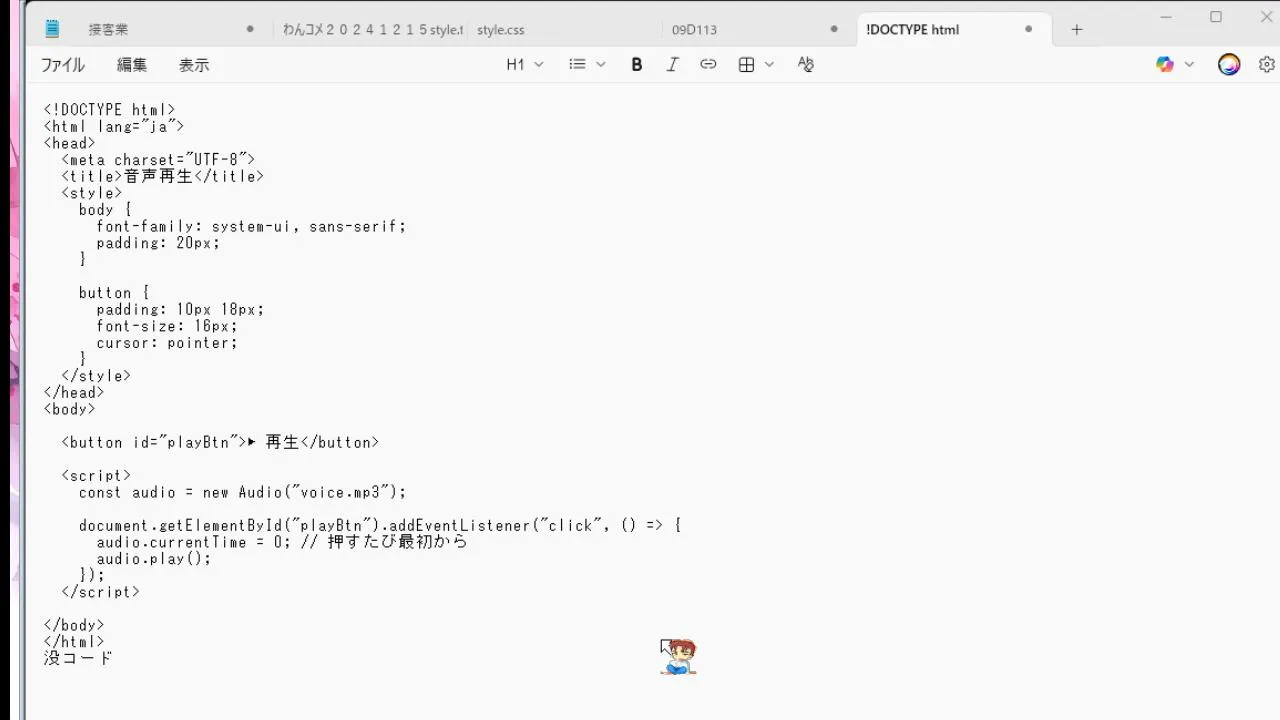The height and width of the screenshot is (720, 1280).
Task: Click the const audio = new Audio line
Action: tap(243, 492)
